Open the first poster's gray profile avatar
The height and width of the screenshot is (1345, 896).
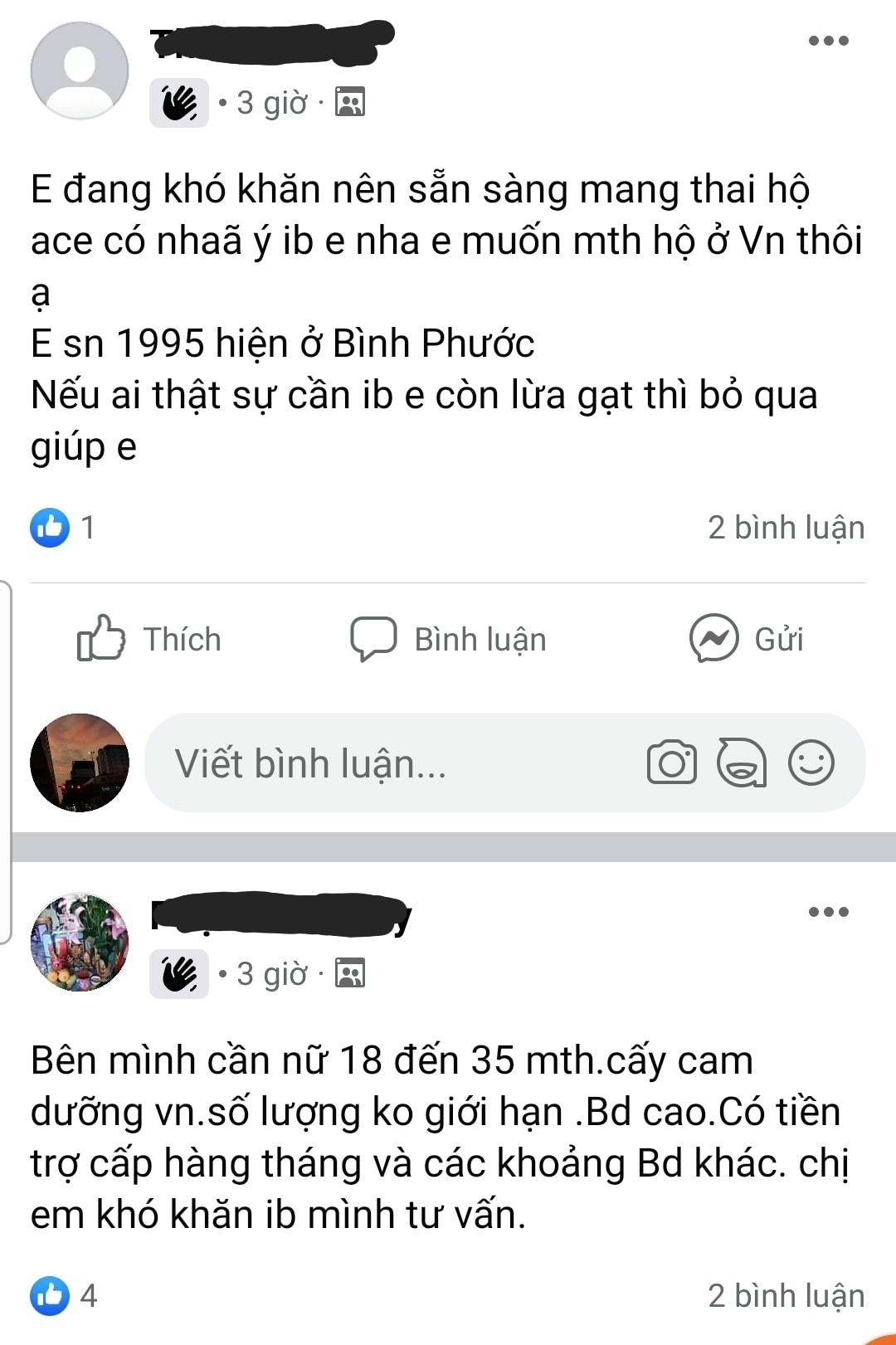[80, 71]
